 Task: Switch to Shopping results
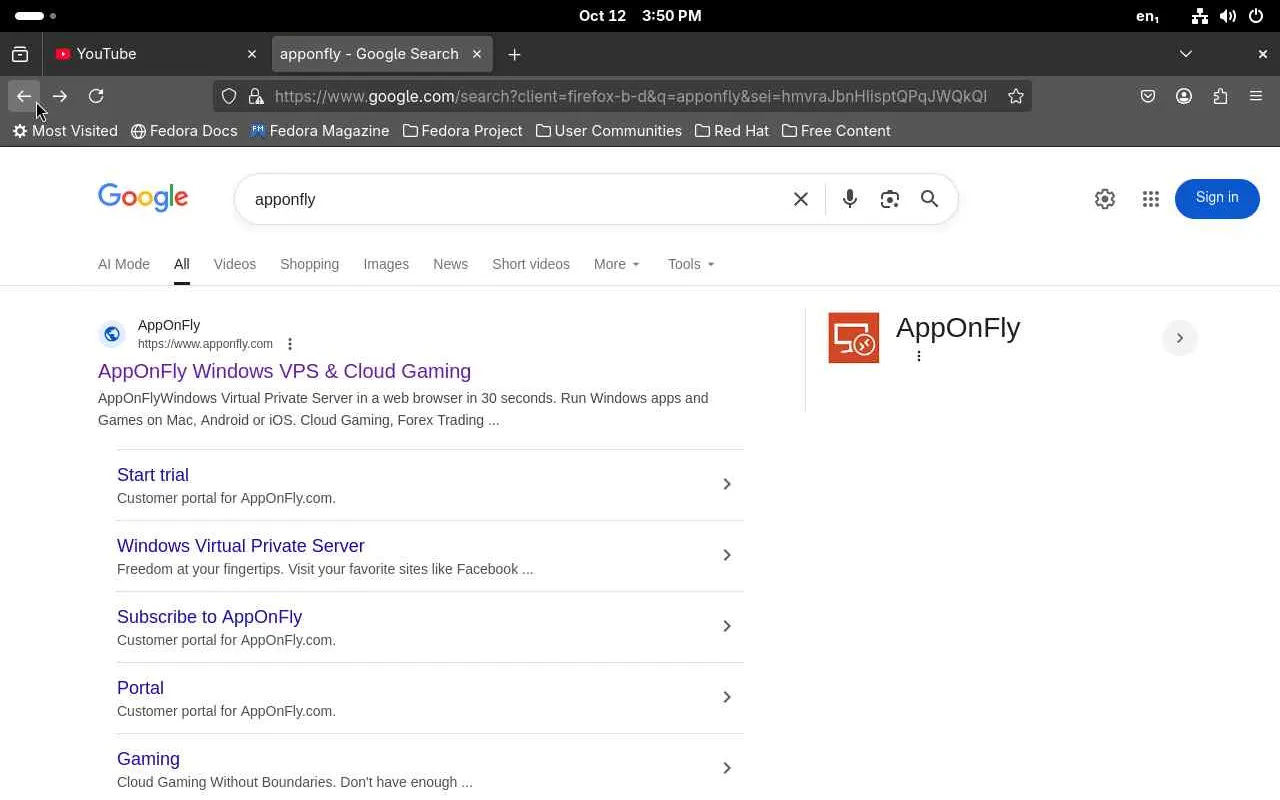(x=310, y=264)
